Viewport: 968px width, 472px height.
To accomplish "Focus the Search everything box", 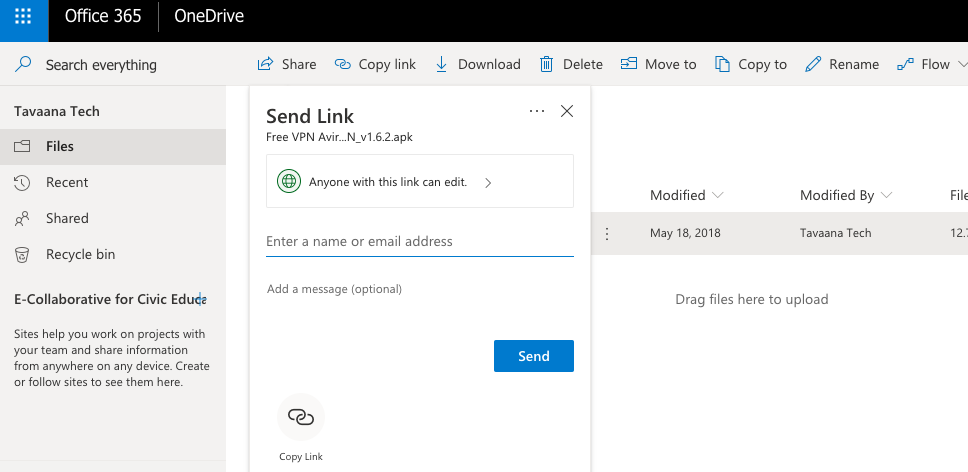I will point(101,65).
